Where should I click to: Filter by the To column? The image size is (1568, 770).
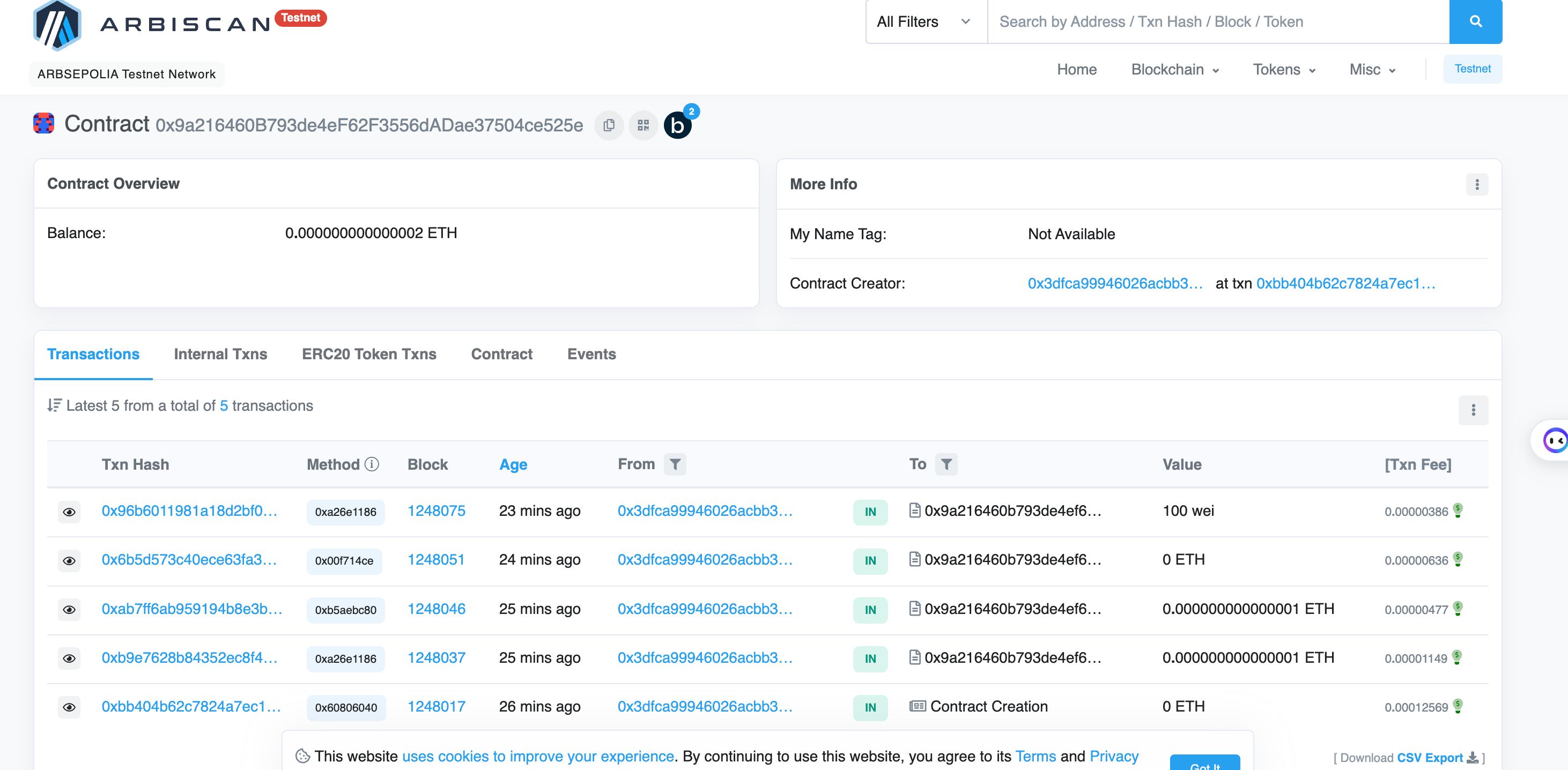946,464
